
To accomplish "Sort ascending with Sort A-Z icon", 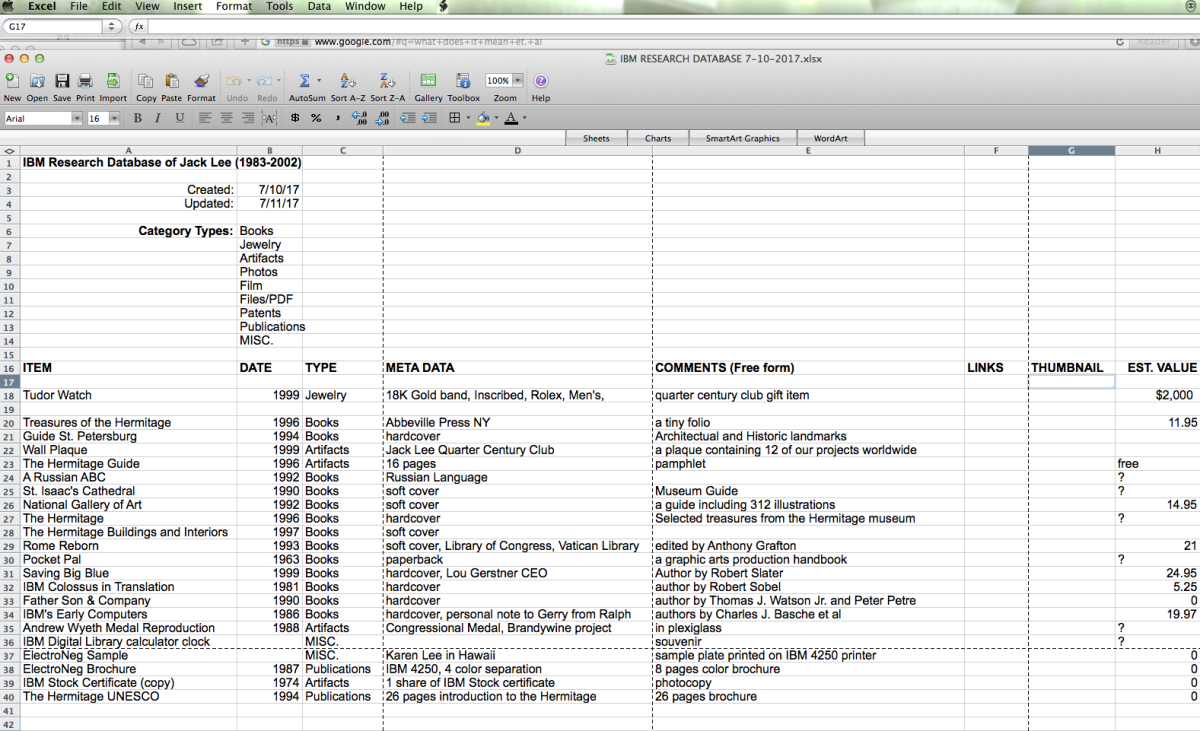I will tap(347, 81).
